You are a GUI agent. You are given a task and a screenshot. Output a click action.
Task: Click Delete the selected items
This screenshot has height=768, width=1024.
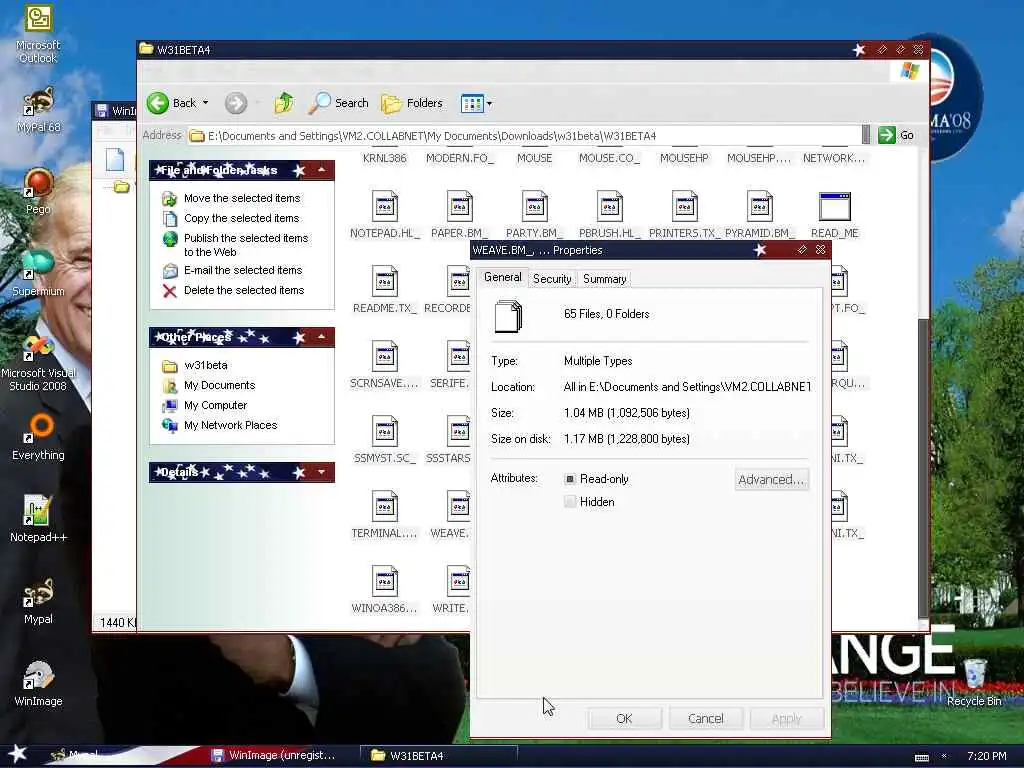(244, 290)
